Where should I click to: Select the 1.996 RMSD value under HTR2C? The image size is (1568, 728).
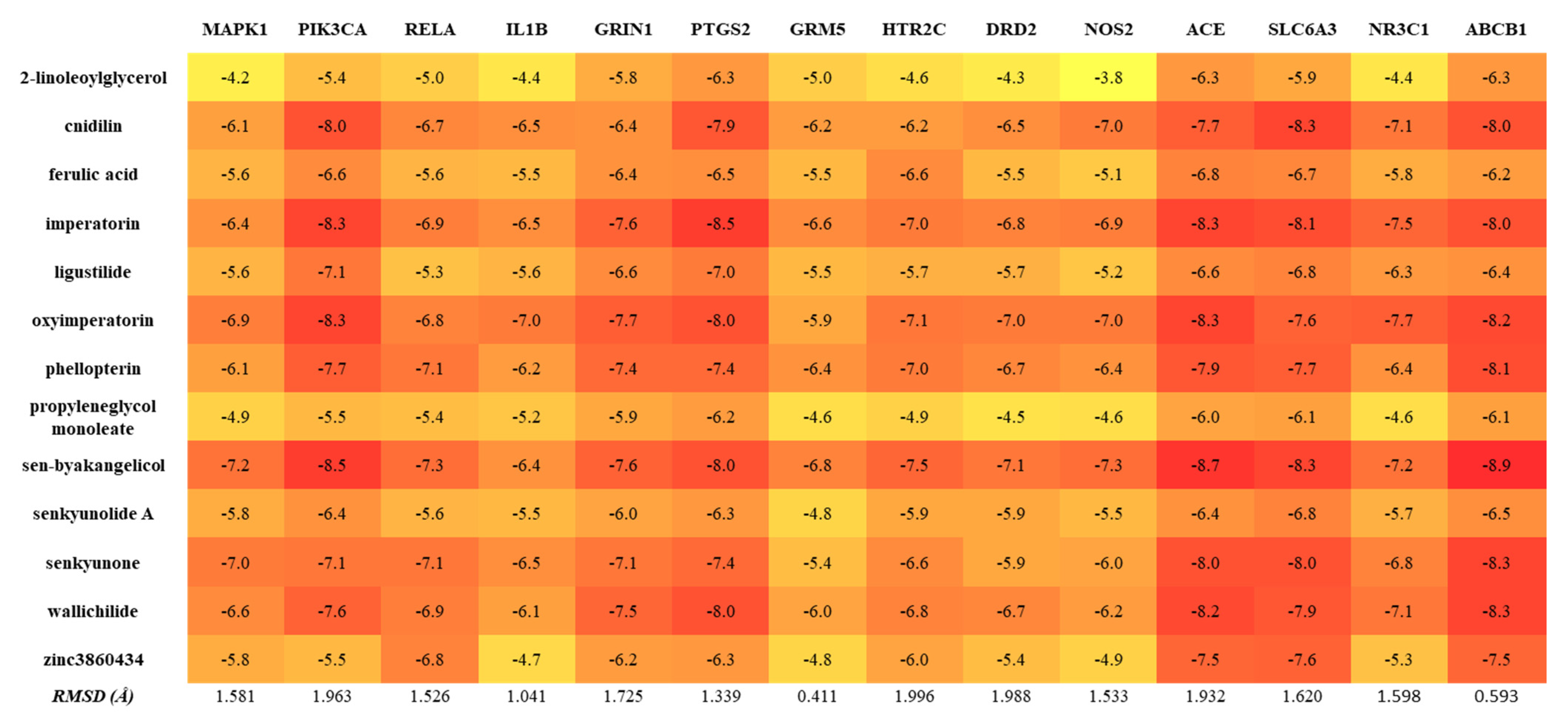click(x=914, y=696)
